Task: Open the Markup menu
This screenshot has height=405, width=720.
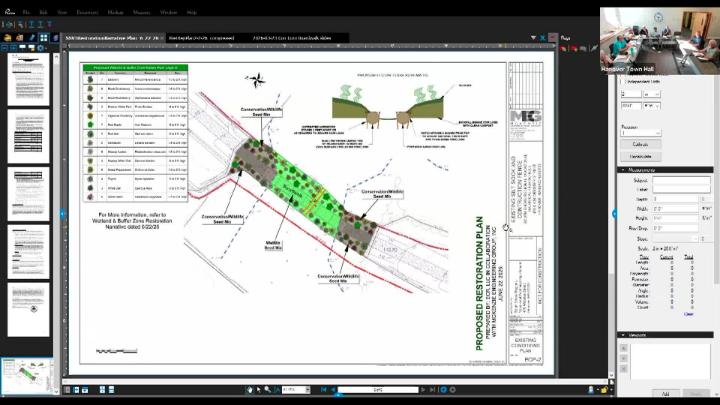Action: click(x=115, y=12)
